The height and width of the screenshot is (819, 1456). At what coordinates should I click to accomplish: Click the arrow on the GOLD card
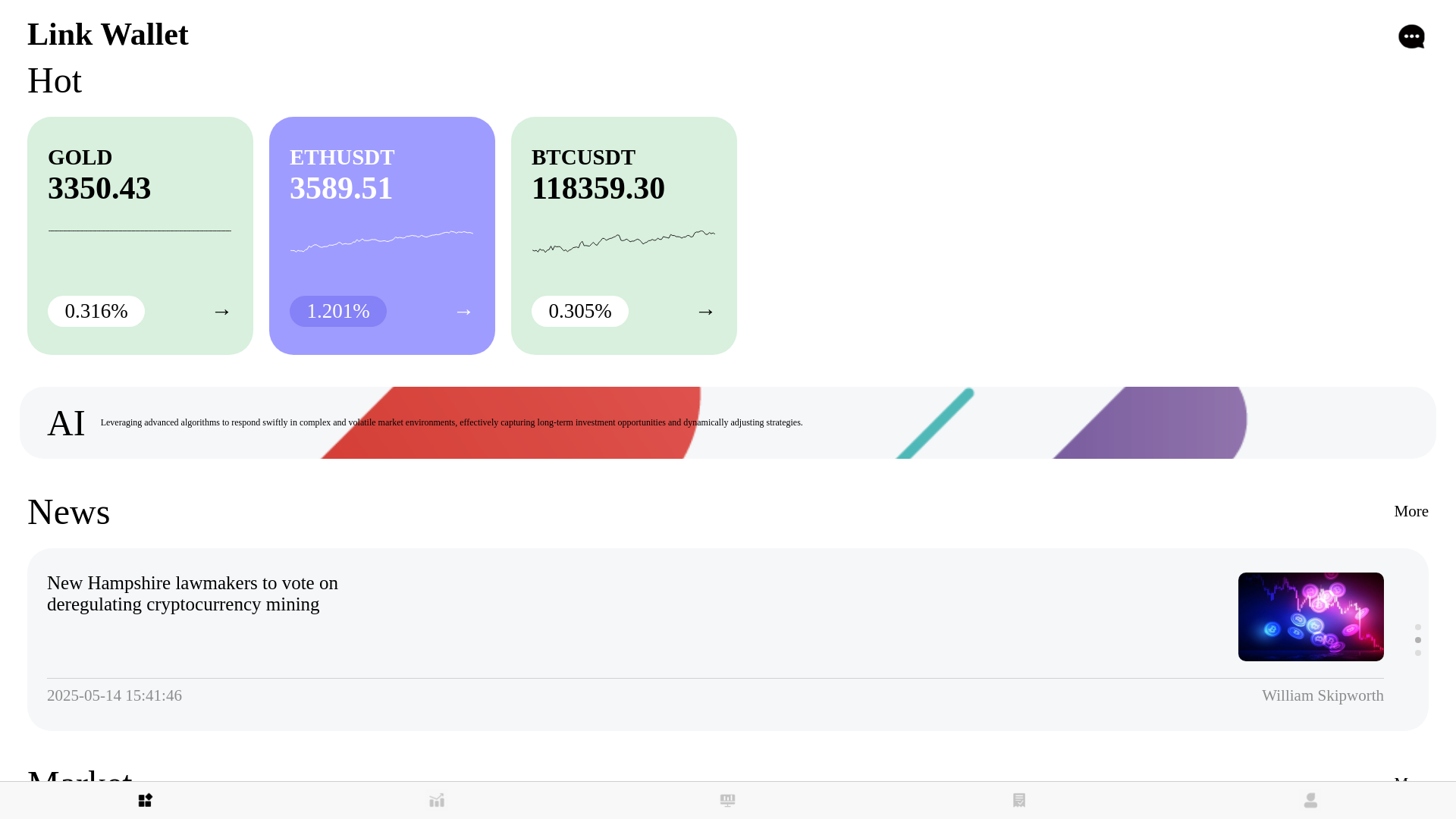click(x=221, y=312)
